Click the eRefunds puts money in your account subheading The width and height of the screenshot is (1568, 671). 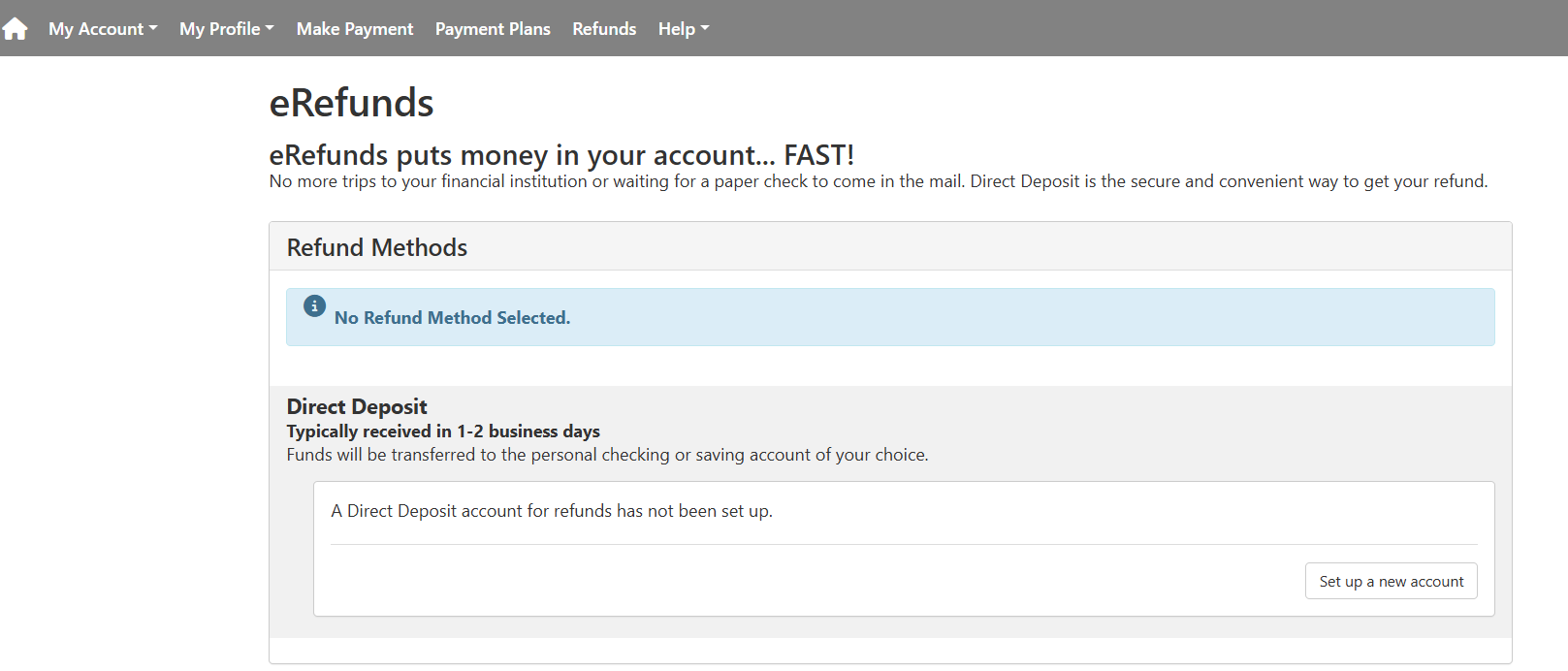click(x=561, y=155)
